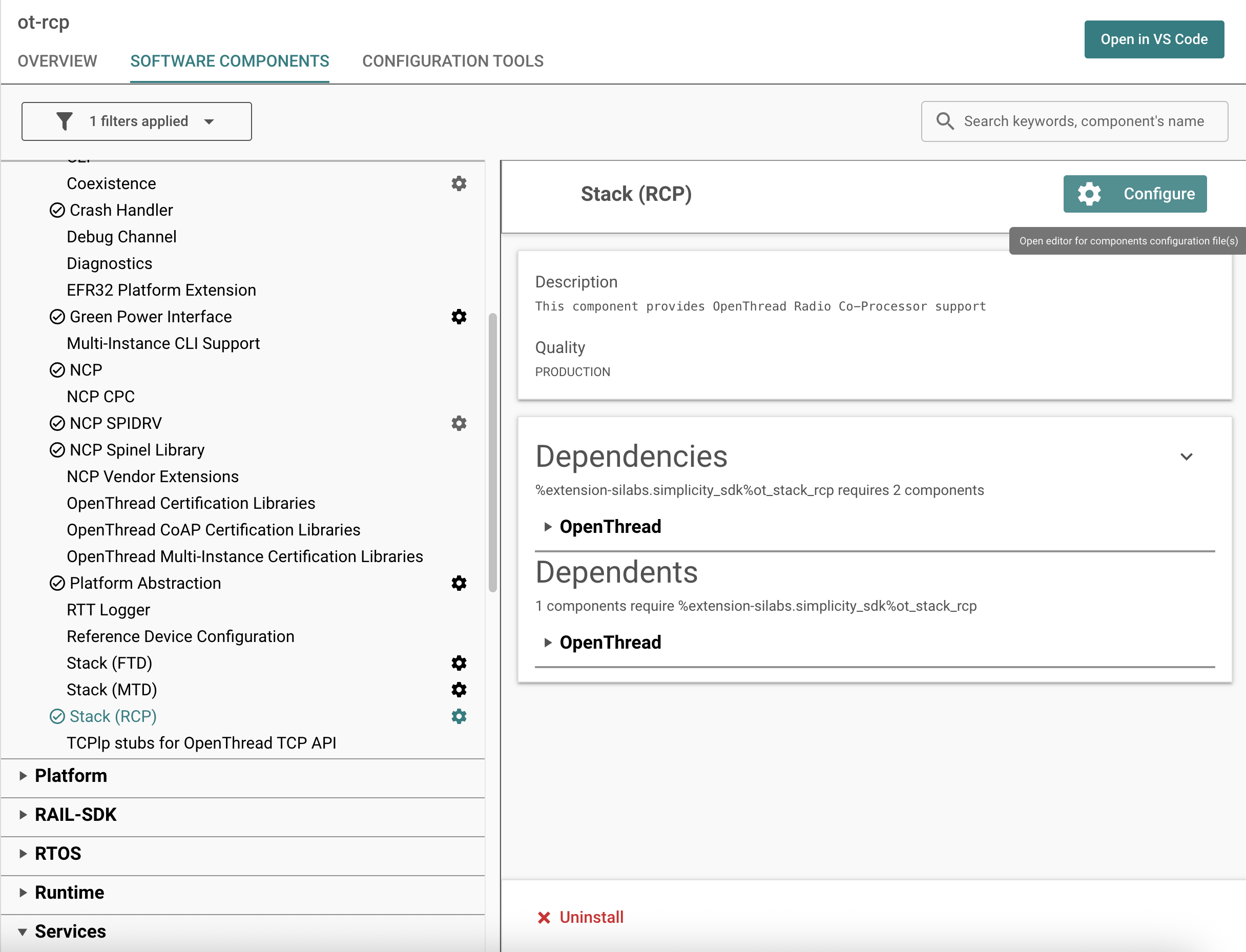1246x952 pixels.
Task: Click the gear icon next to Stack (FTD)
Action: click(459, 663)
